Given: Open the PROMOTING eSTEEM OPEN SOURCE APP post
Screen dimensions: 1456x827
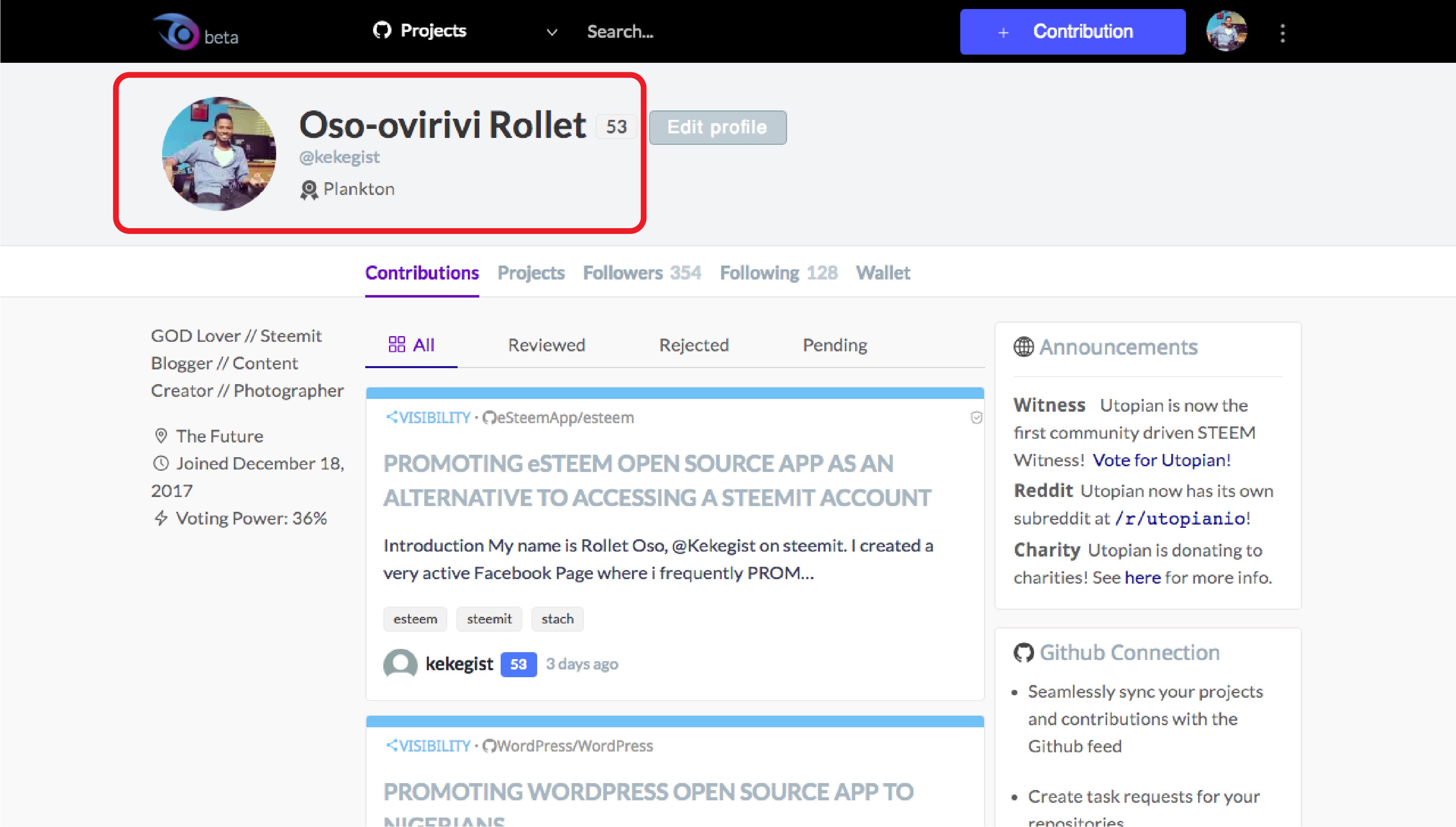Looking at the screenshot, I should pos(657,481).
